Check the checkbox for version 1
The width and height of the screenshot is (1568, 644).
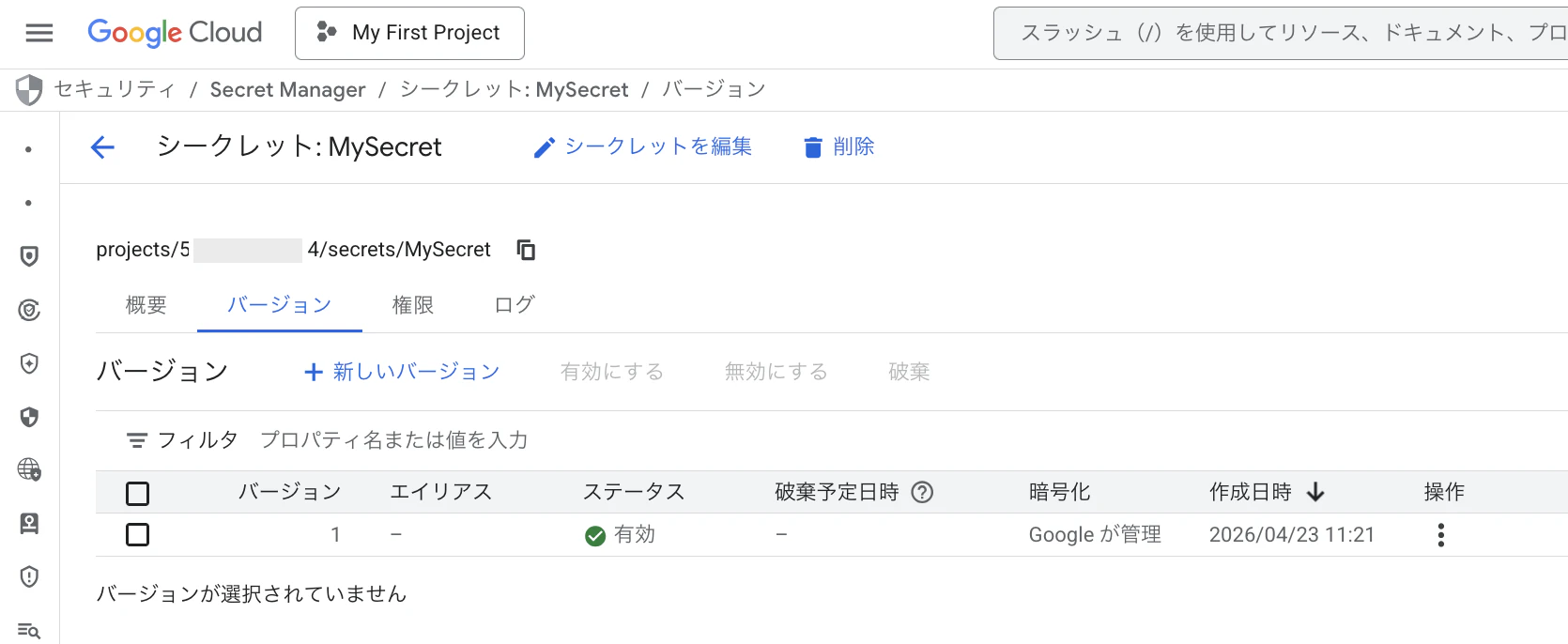point(137,534)
